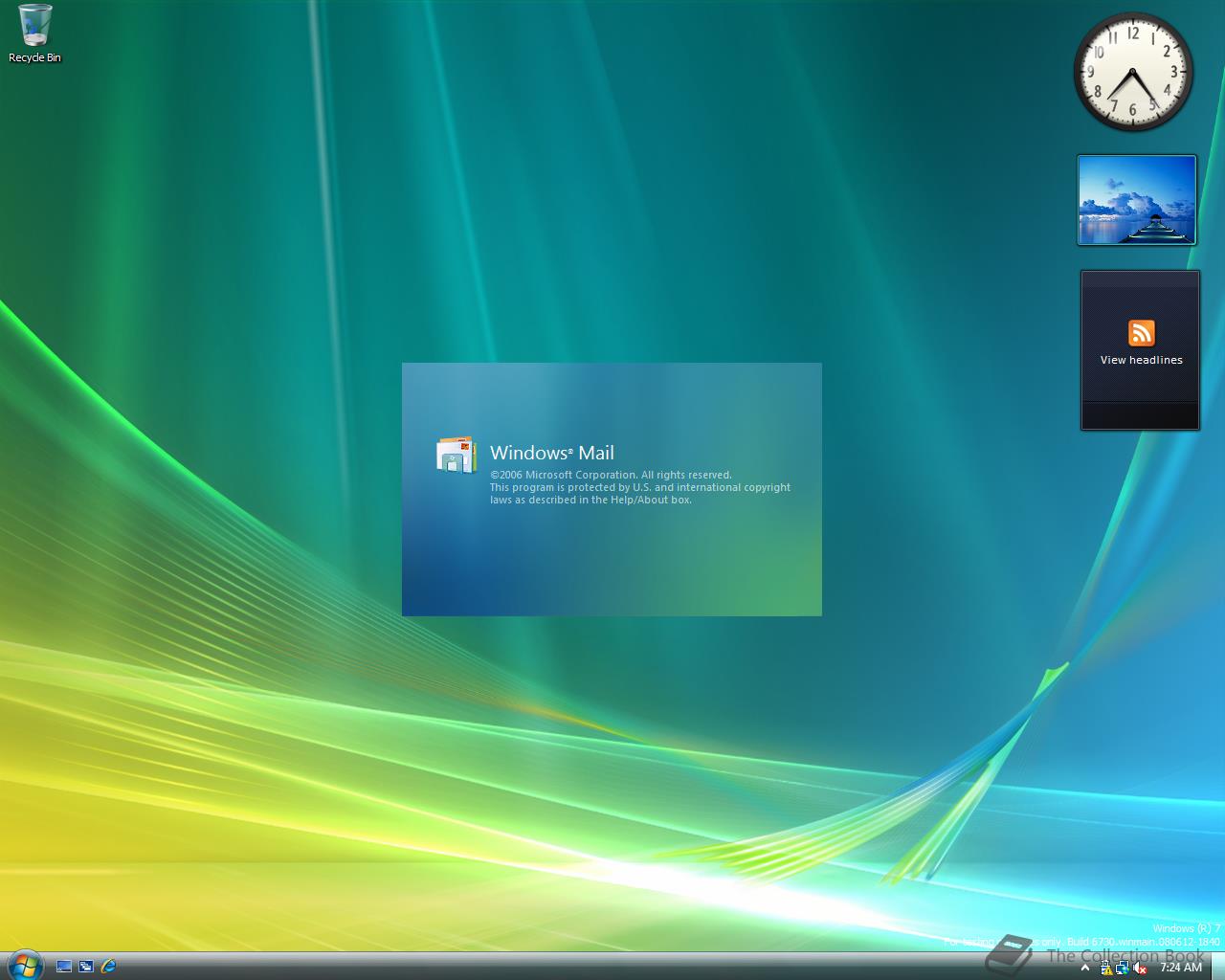
Task: Launch Internet Explorer from Quick Launch
Action: (x=108, y=967)
